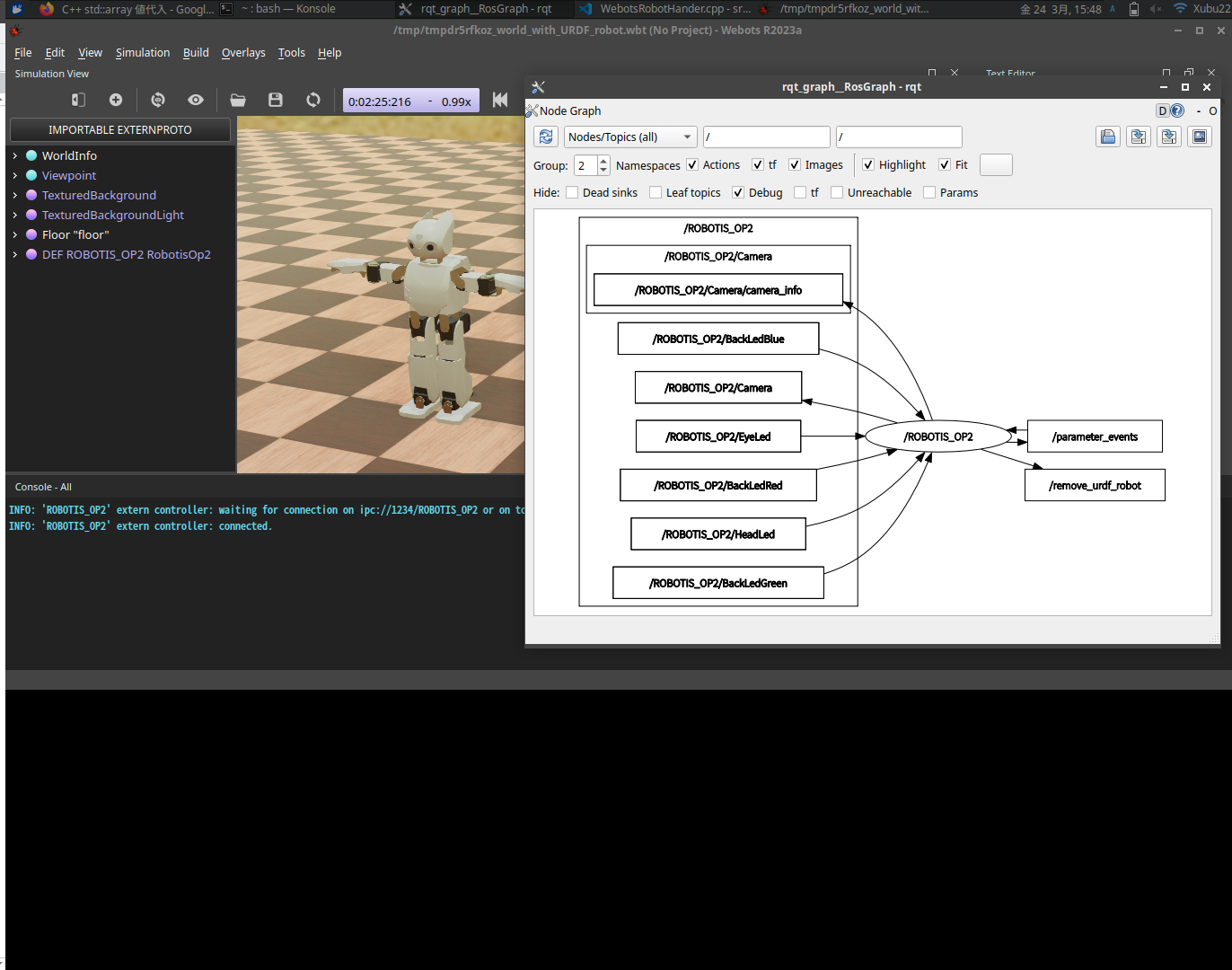Click the rewind simulation button
Screen dimensions: 1232x970
pyautogui.click(x=500, y=100)
